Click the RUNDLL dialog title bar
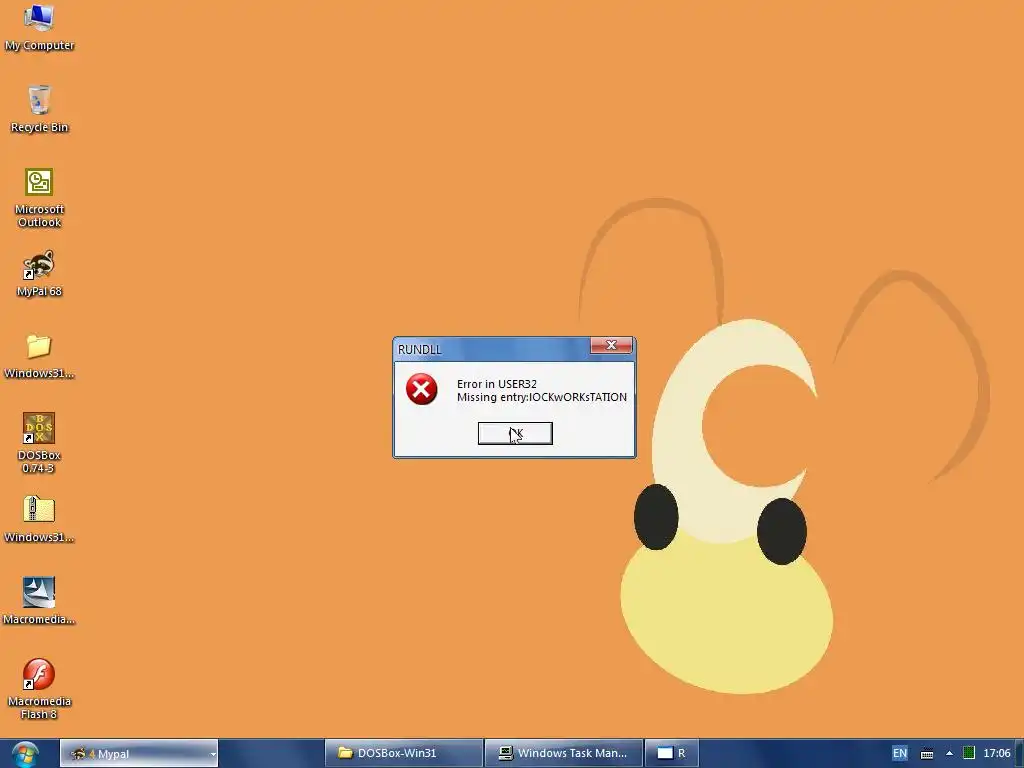1024x768 pixels. point(493,349)
